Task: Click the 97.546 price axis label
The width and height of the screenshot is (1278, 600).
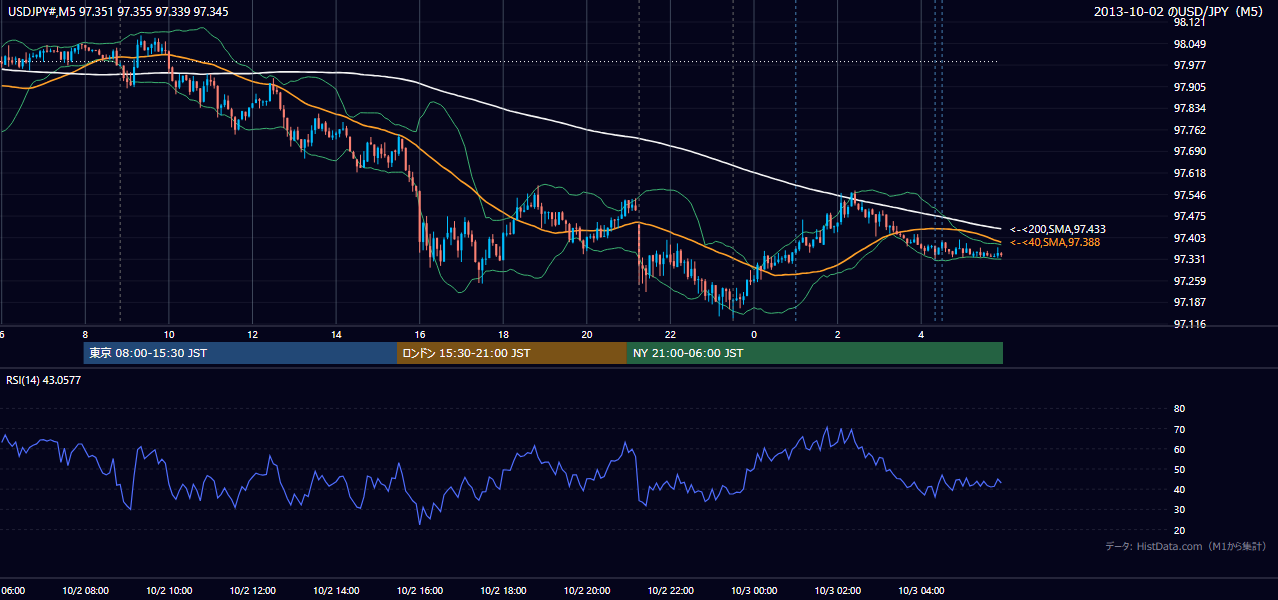Action: click(1189, 195)
